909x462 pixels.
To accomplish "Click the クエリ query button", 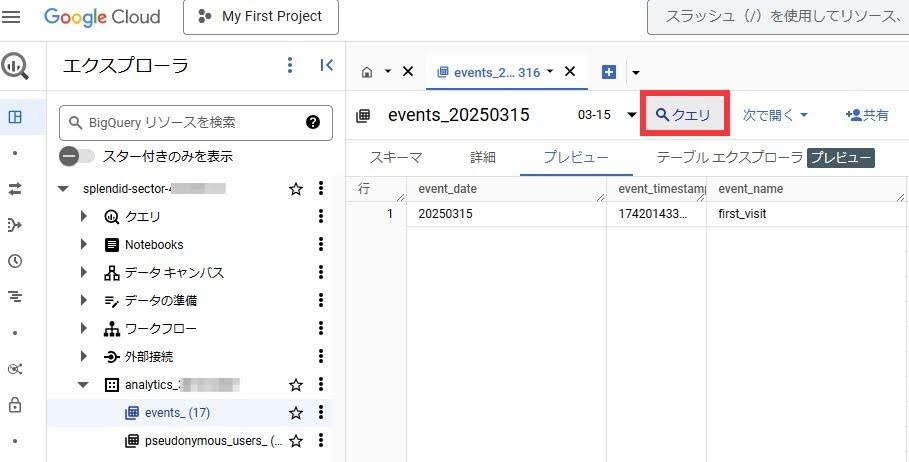I will (x=684, y=114).
